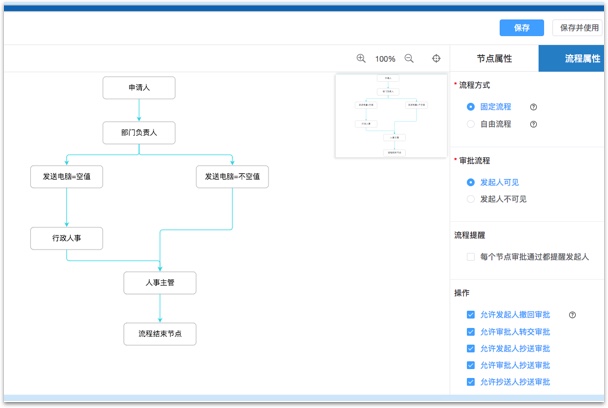This screenshot has width=608, height=408.
Task: Click help icon beside 允许发起人撤回审批
Action: [572, 315]
